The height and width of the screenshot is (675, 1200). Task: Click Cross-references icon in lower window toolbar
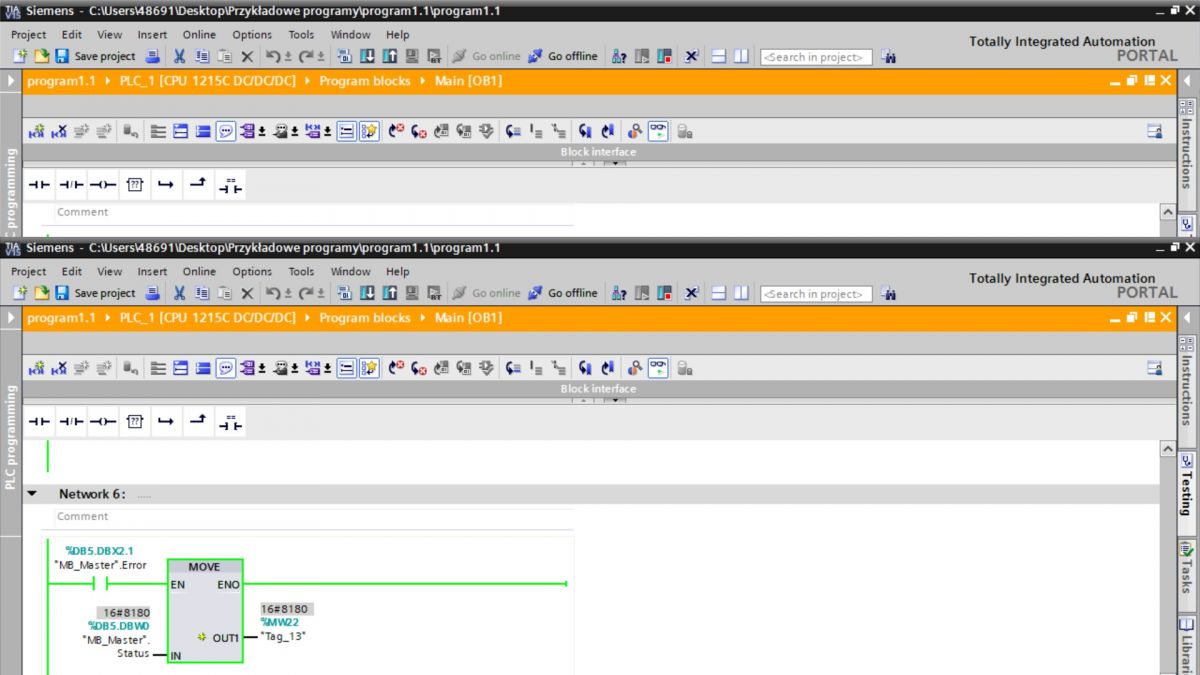[691, 293]
